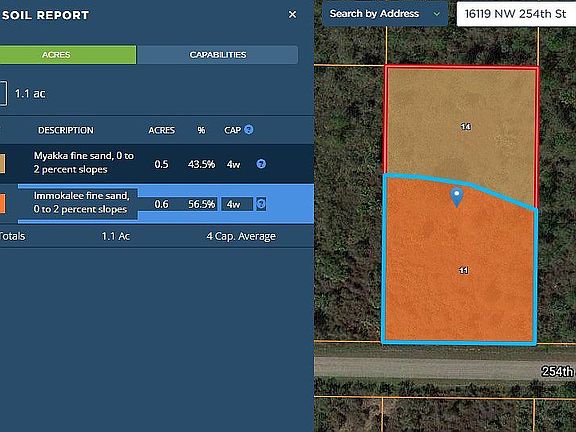Click soil zone label 11 on map
The image size is (576, 432).
coord(464,270)
